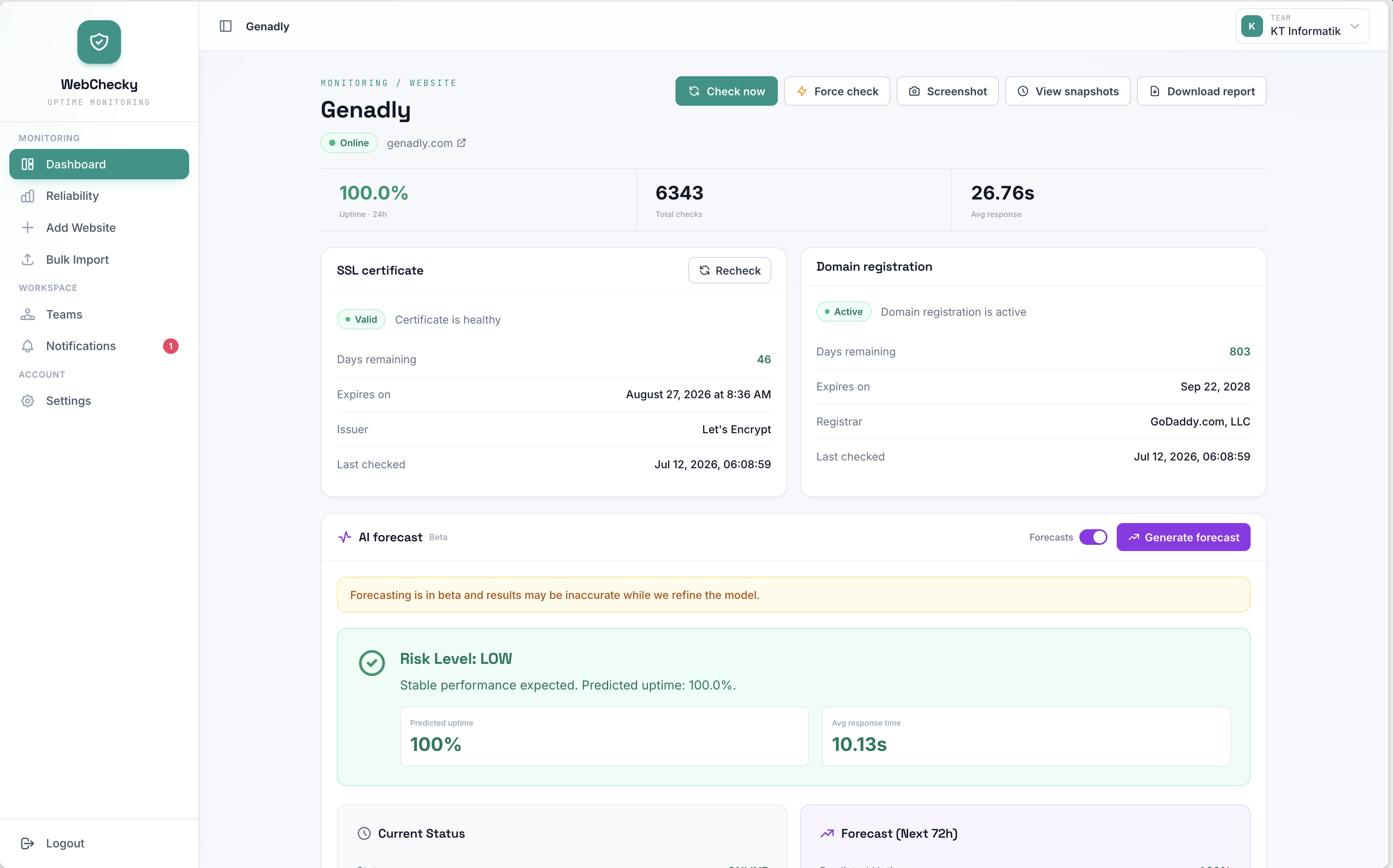Click the external link icon by genadly.com
1393x868 pixels.
pyautogui.click(x=461, y=143)
